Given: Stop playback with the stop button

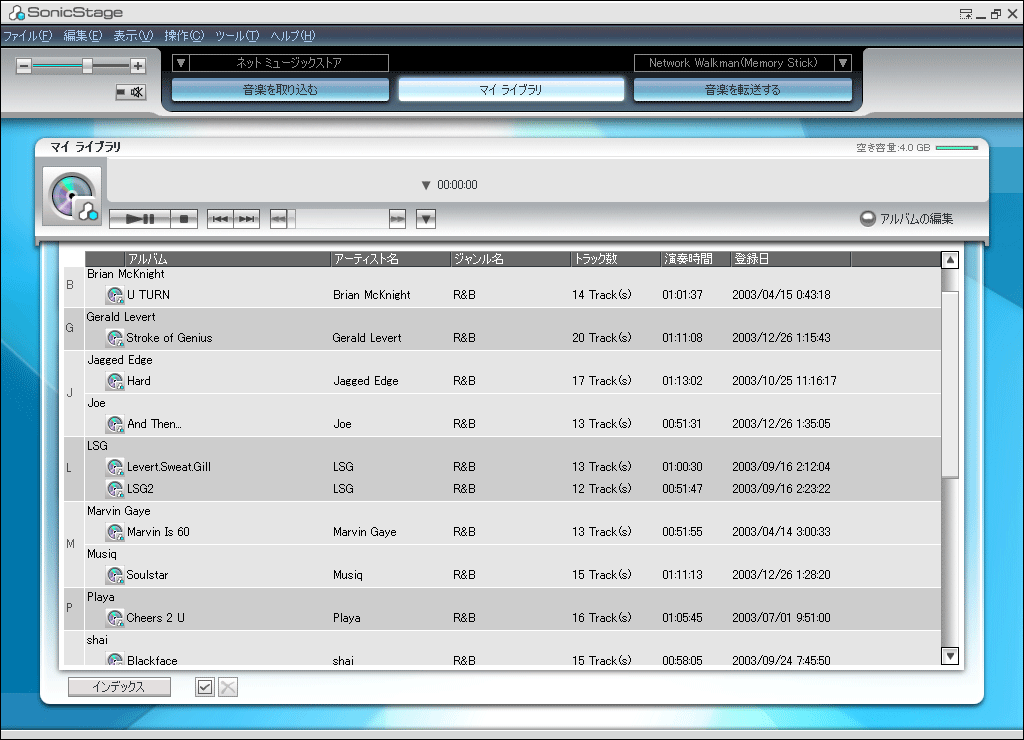Looking at the screenshot, I should 184,219.
